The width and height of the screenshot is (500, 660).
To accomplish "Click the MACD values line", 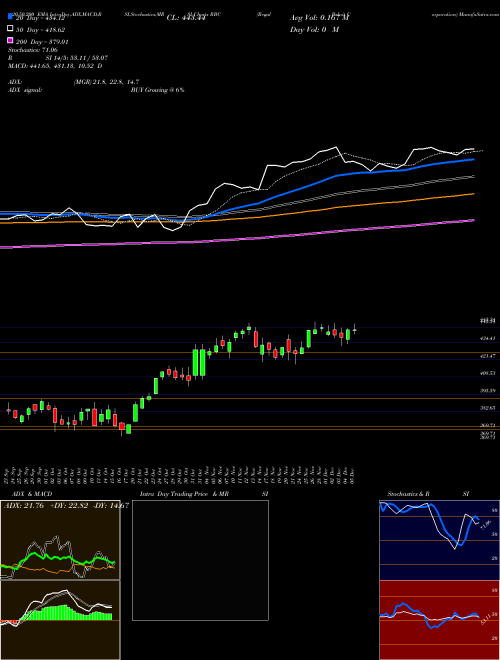I will [55, 66].
